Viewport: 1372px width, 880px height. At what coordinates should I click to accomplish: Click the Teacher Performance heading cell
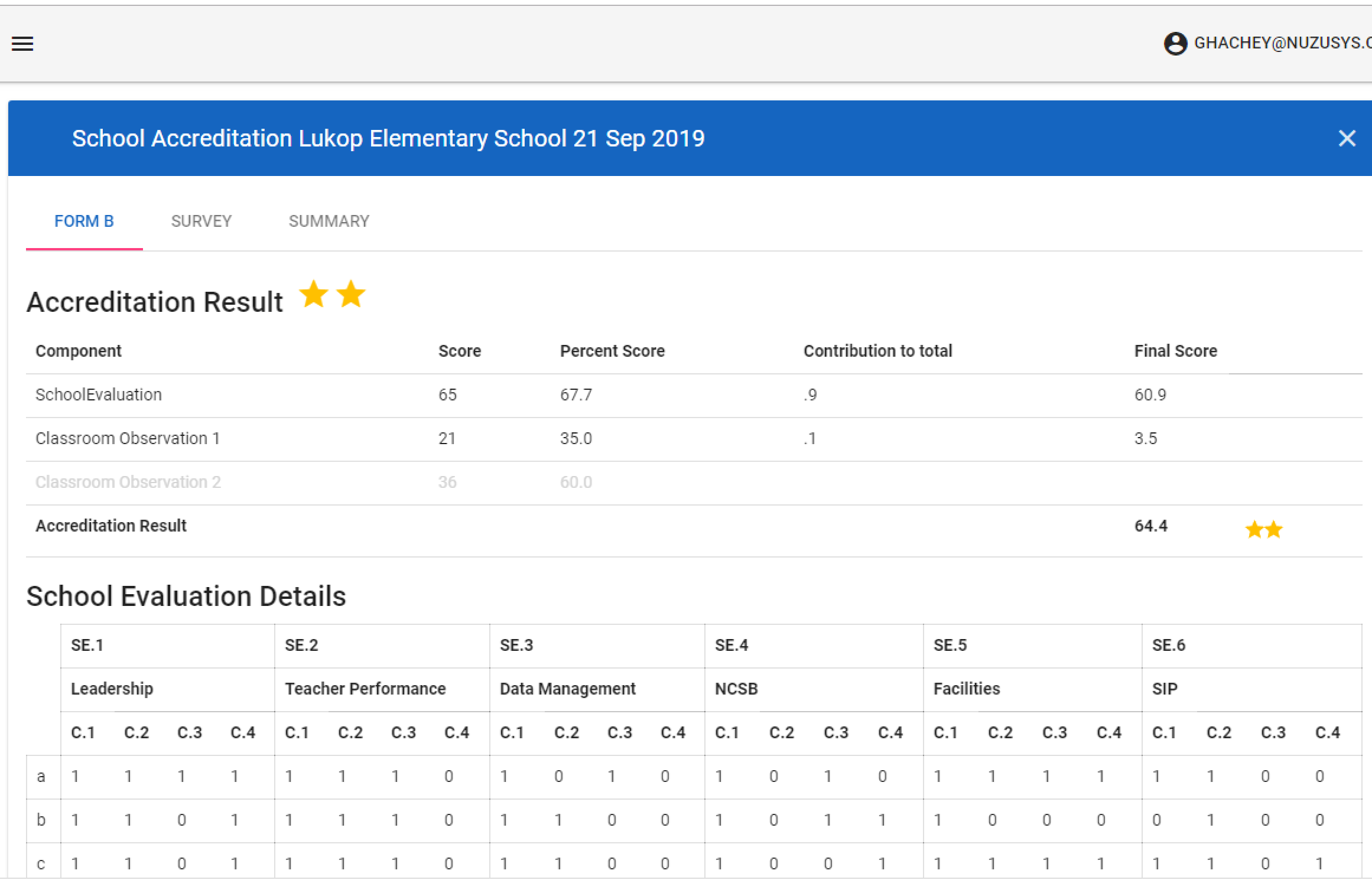click(365, 689)
